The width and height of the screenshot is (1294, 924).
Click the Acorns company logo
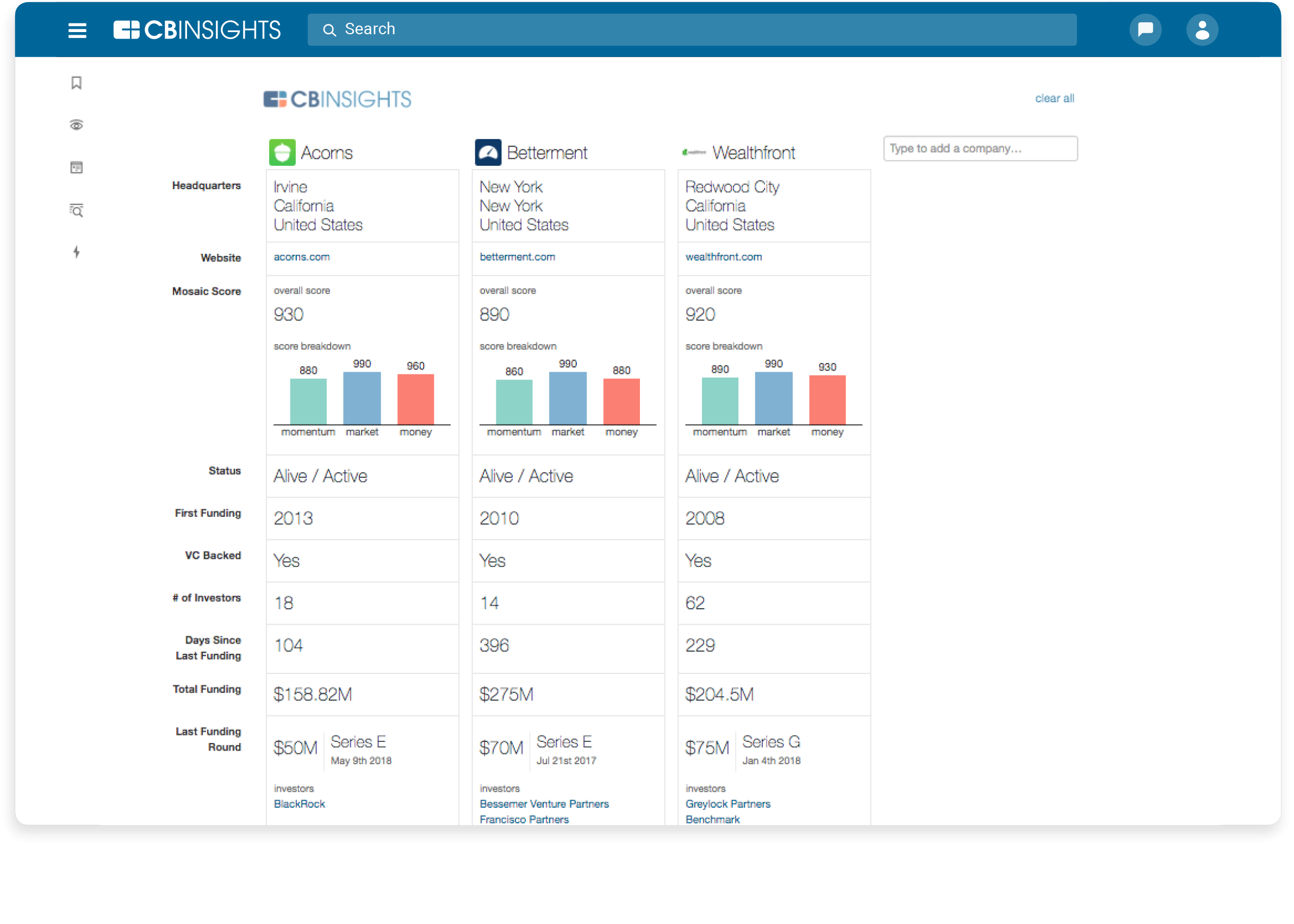[282, 153]
